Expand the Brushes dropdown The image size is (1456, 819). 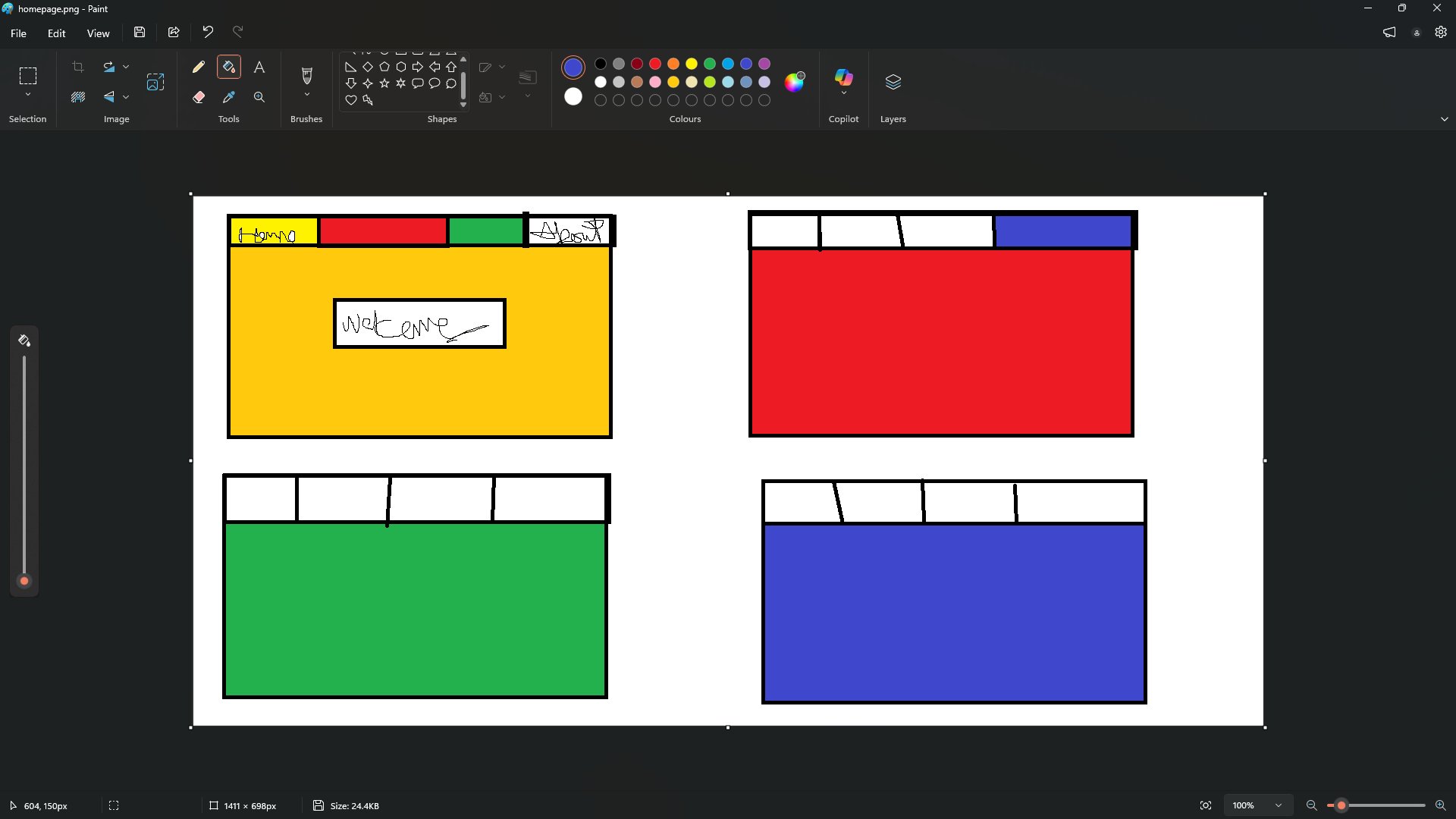click(306, 95)
